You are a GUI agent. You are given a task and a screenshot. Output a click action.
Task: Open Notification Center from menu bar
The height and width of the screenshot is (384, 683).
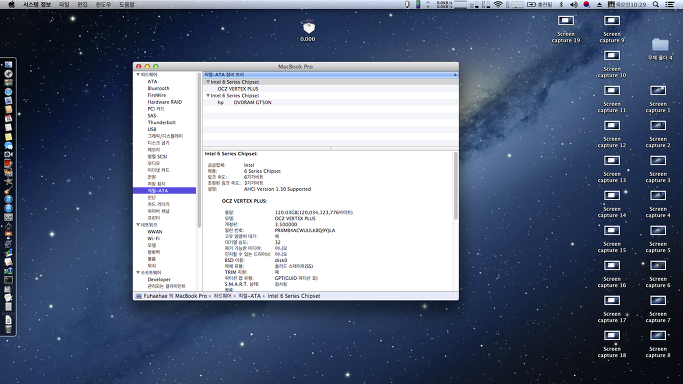pos(670,4)
